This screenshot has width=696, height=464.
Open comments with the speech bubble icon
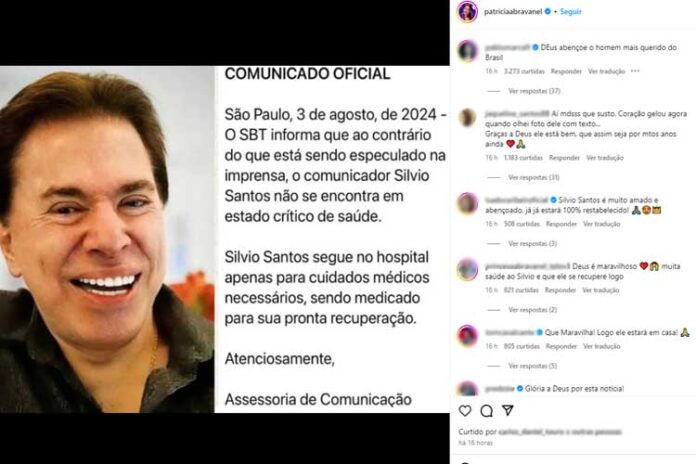pyautogui.click(x=486, y=411)
